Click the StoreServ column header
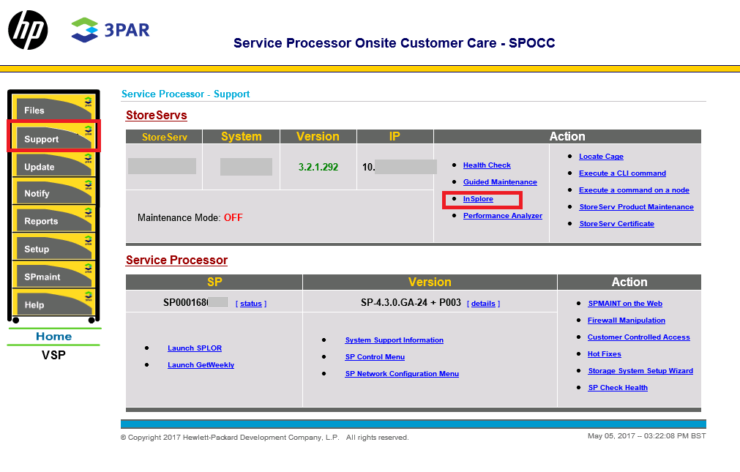740x472 pixels. [x=164, y=137]
